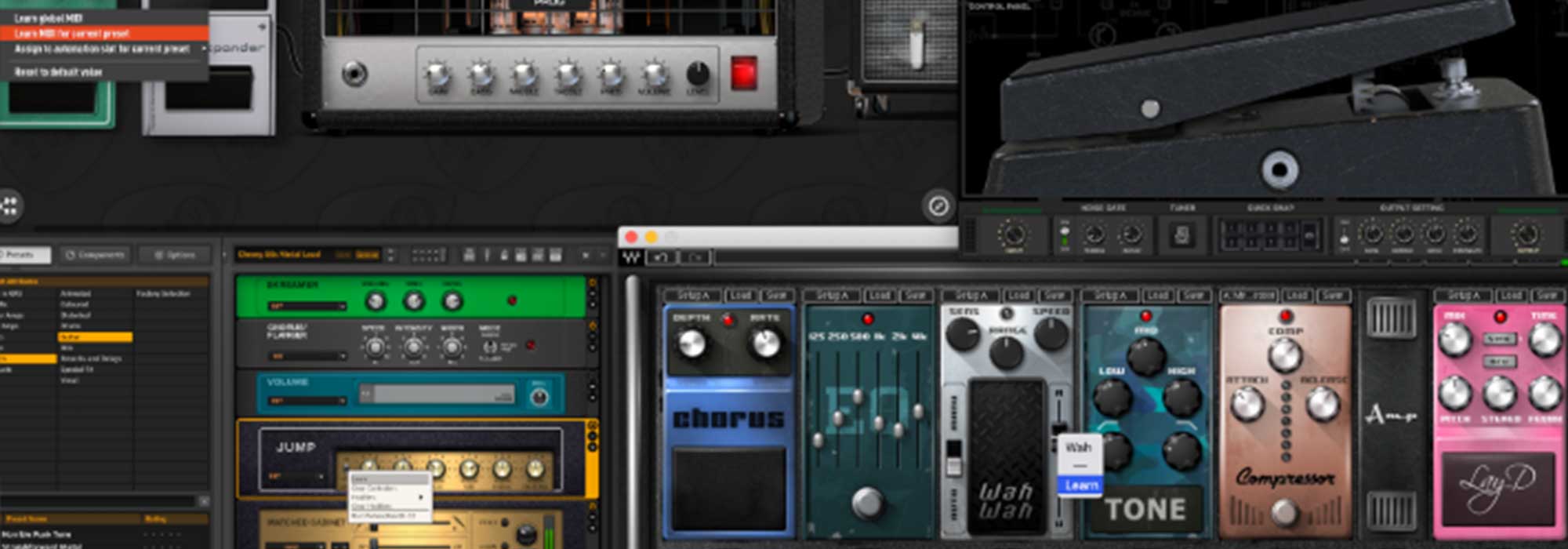Click Load above the EQ pedal

[x=880, y=295]
